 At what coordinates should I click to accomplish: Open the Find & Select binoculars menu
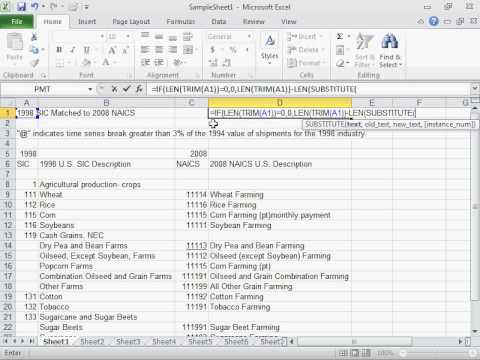390,50
